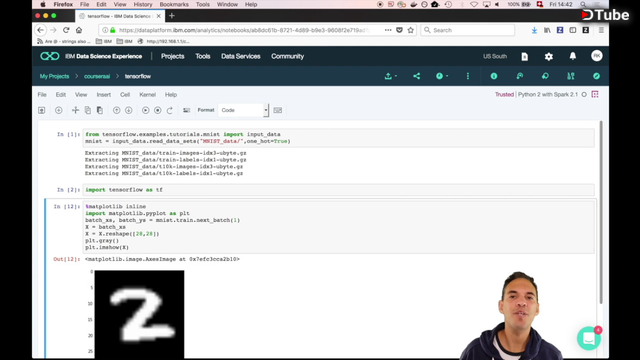The width and height of the screenshot is (640, 360).
Task: Interrupt the kernel with stop icon
Action: coord(158,110)
